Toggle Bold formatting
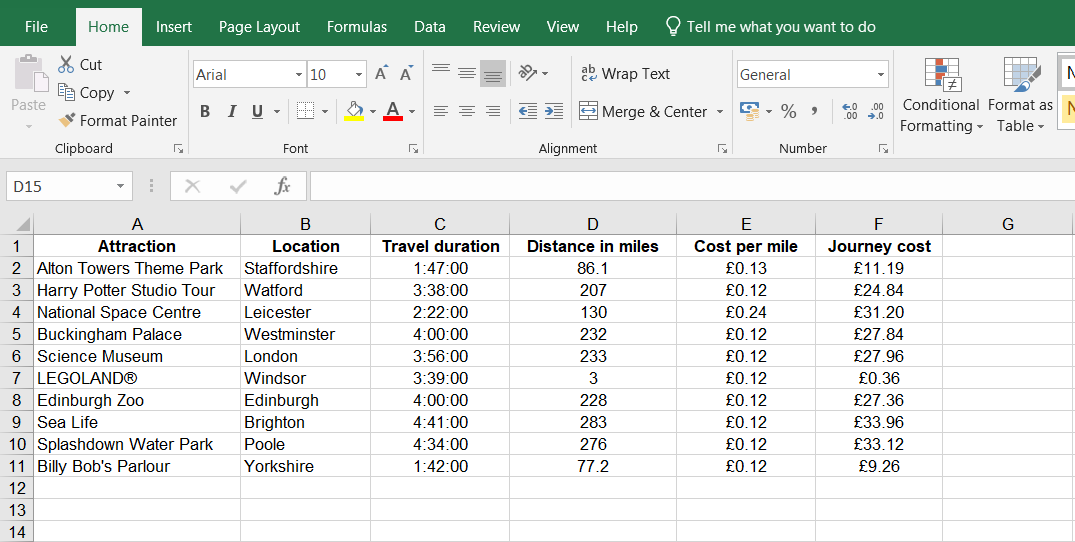This screenshot has width=1075, height=542. [205, 111]
